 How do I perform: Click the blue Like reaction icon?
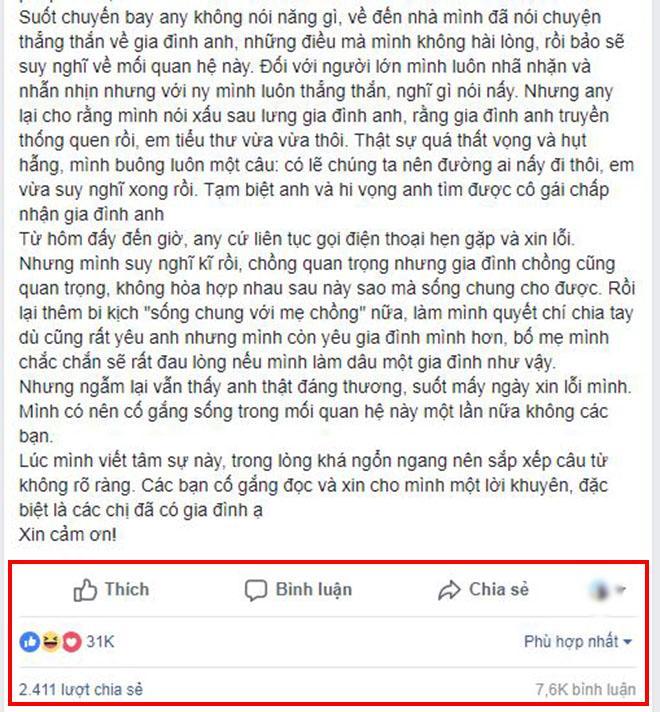click(x=30, y=642)
